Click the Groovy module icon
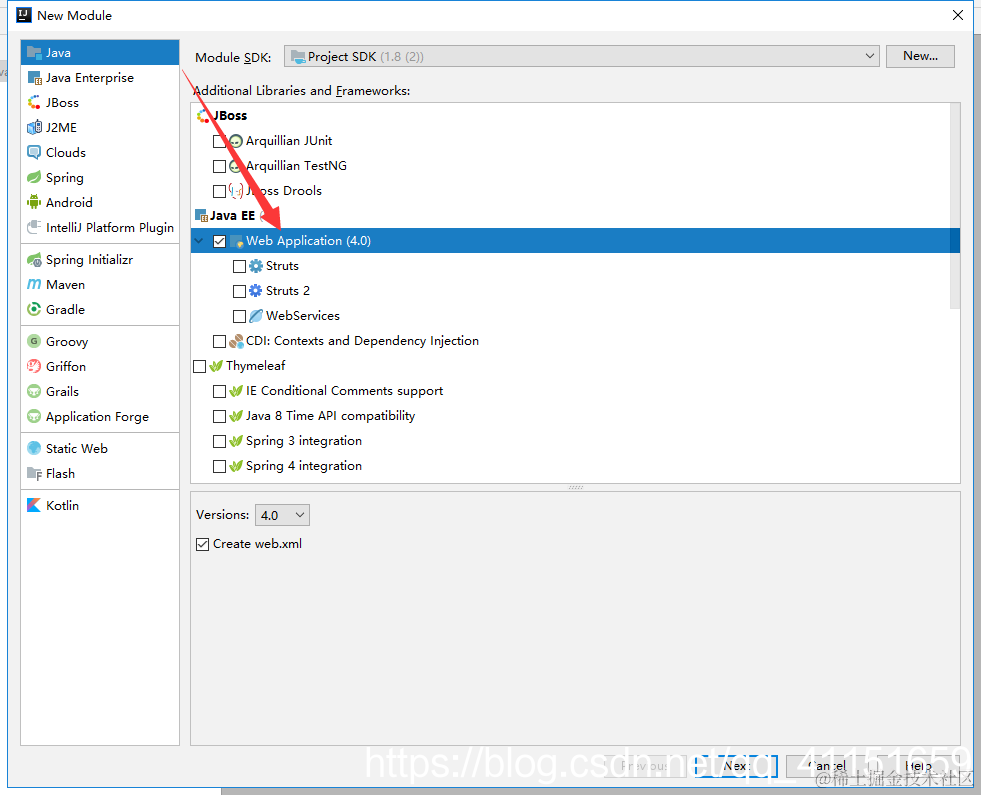The height and width of the screenshot is (795, 981). [34, 342]
